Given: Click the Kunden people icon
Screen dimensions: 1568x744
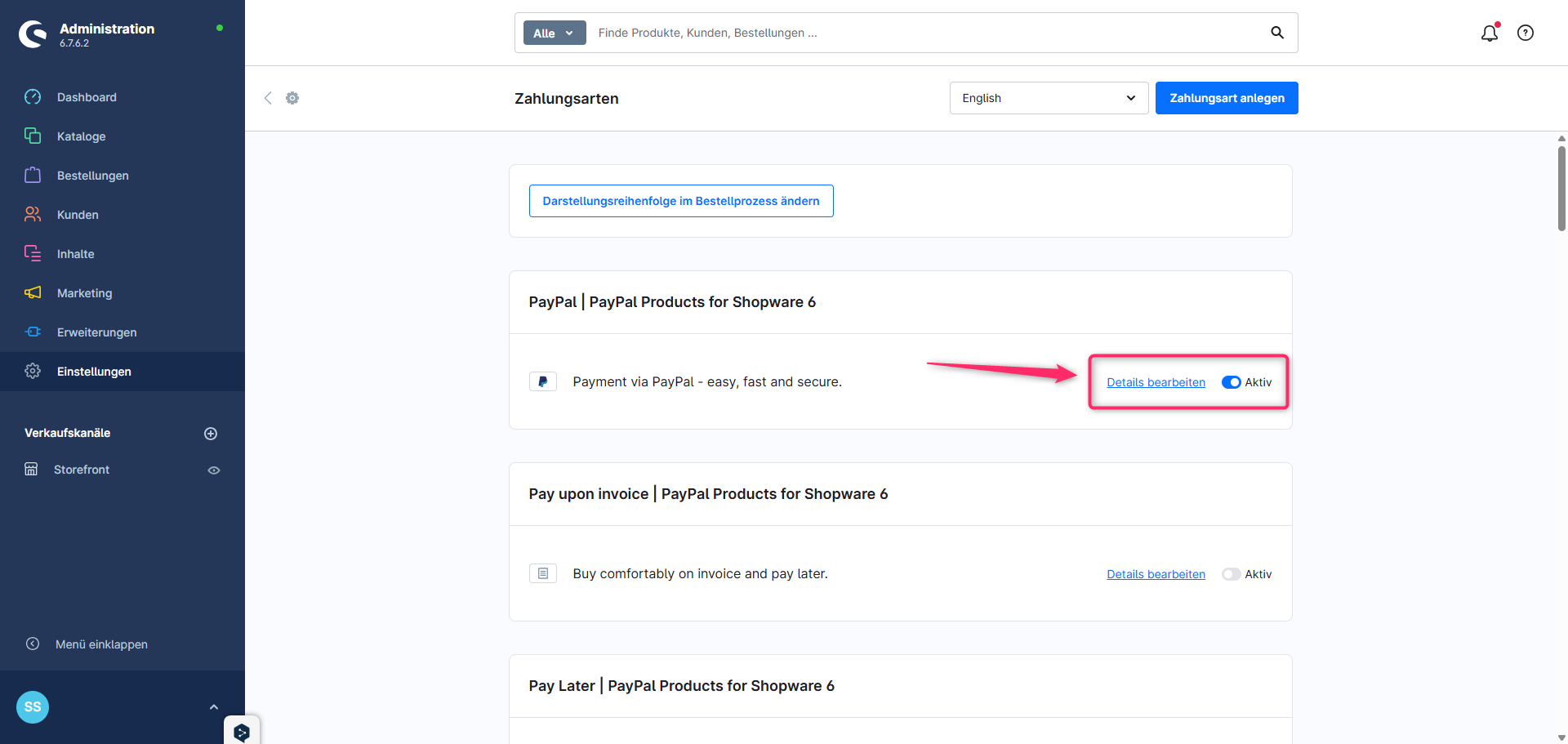Looking at the screenshot, I should pyautogui.click(x=33, y=214).
